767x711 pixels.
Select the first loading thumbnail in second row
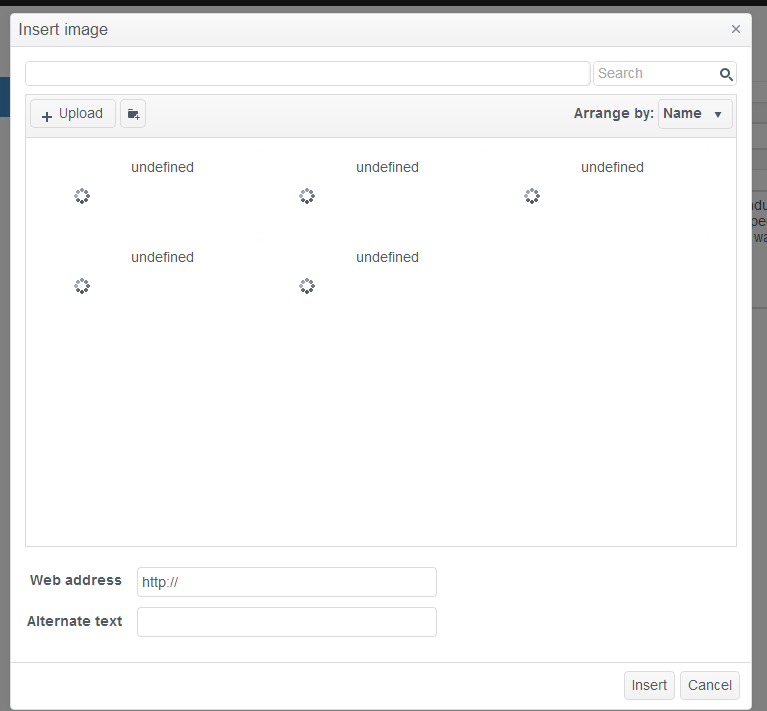[x=82, y=286]
